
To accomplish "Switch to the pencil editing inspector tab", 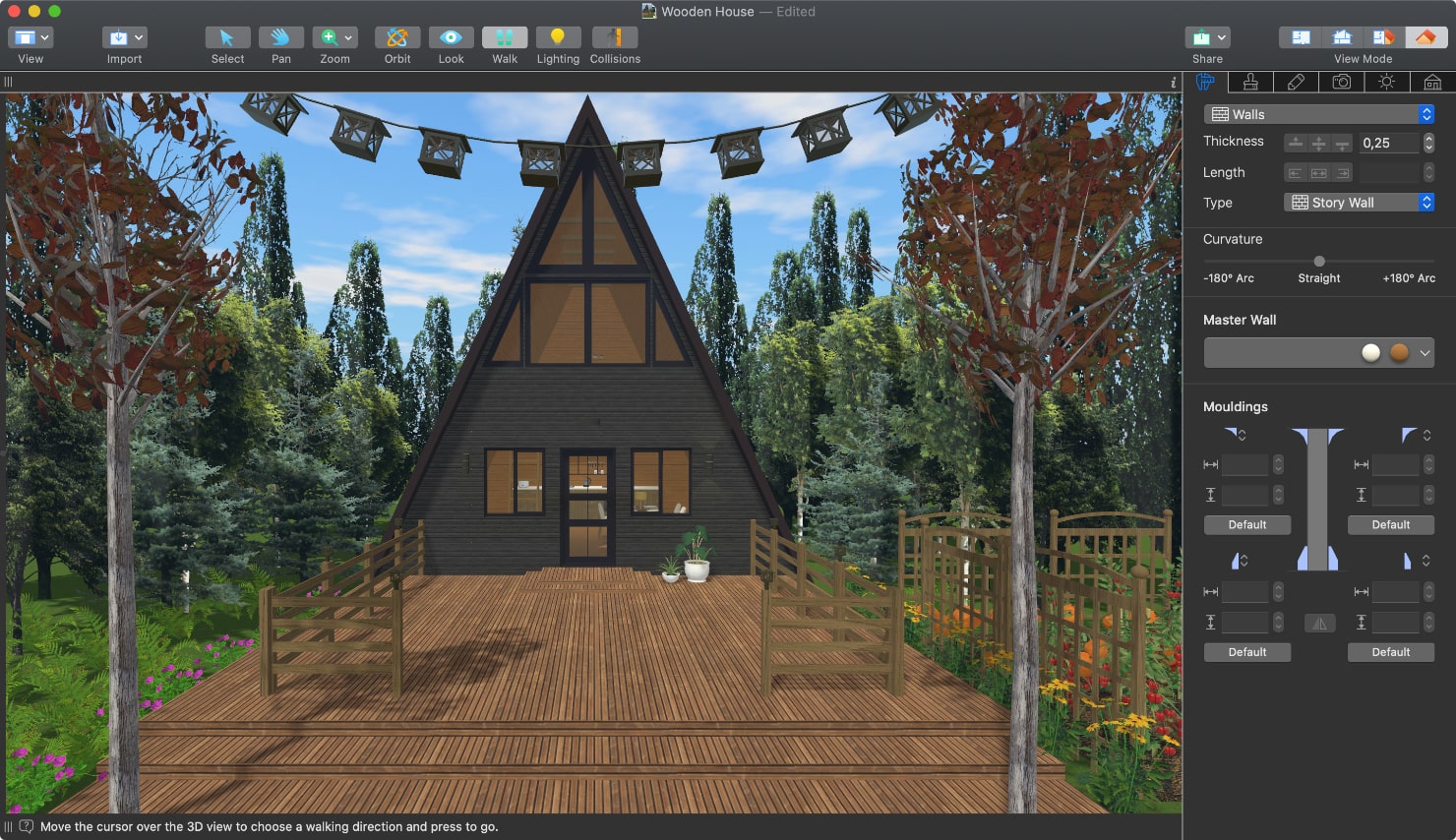I will (1296, 82).
